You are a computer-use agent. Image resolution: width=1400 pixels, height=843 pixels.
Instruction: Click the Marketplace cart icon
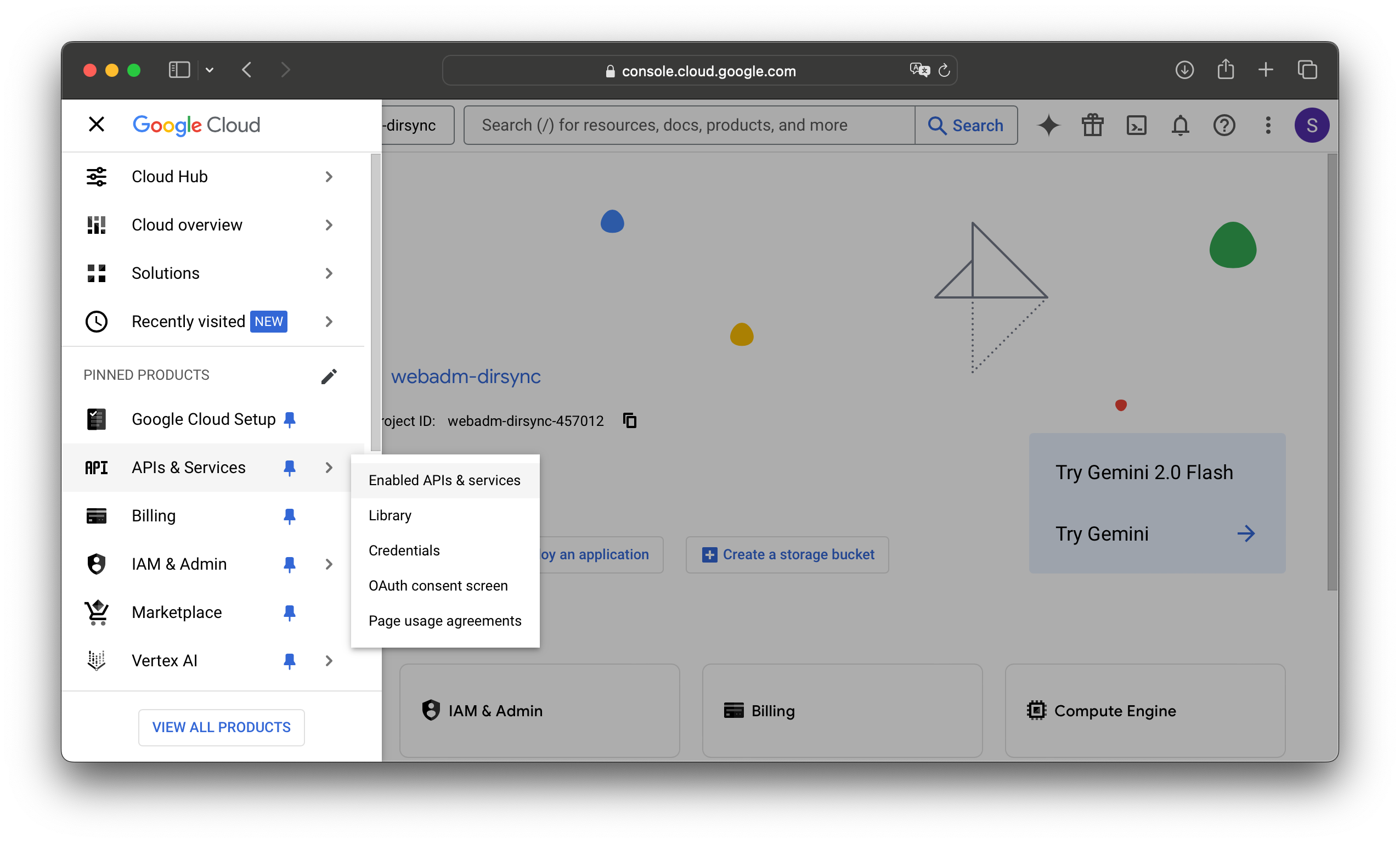coord(97,612)
